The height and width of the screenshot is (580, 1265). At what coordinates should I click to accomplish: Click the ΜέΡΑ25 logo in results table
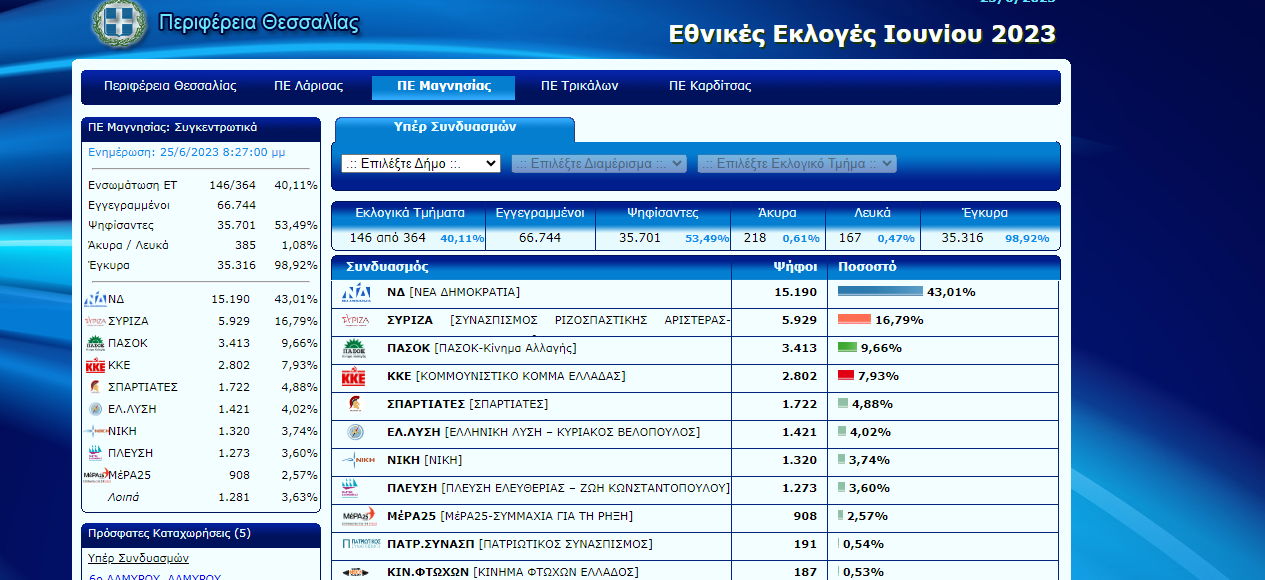[358, 517]
